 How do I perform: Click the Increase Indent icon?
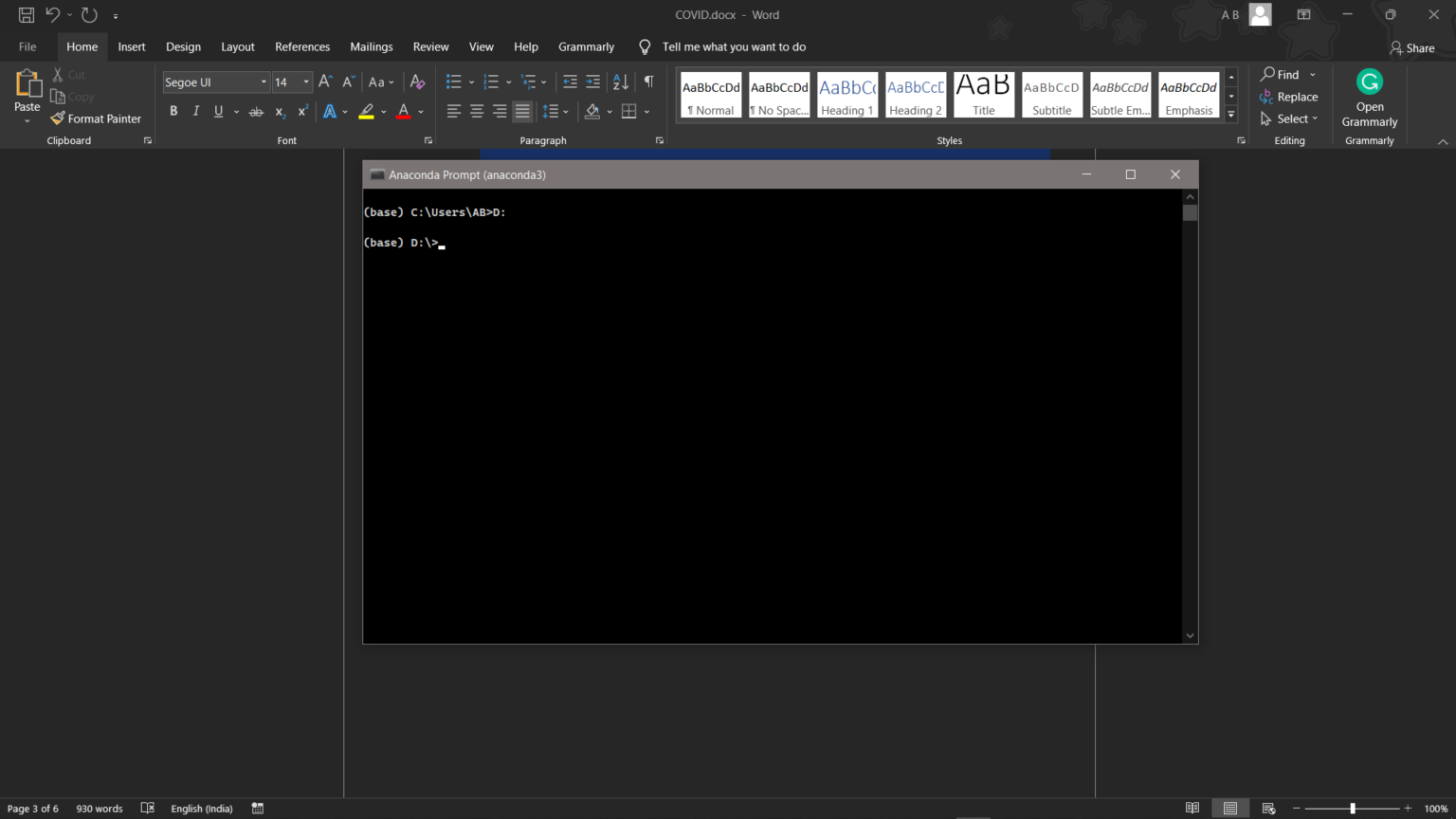pyautogui.click(x=593, y=82)
